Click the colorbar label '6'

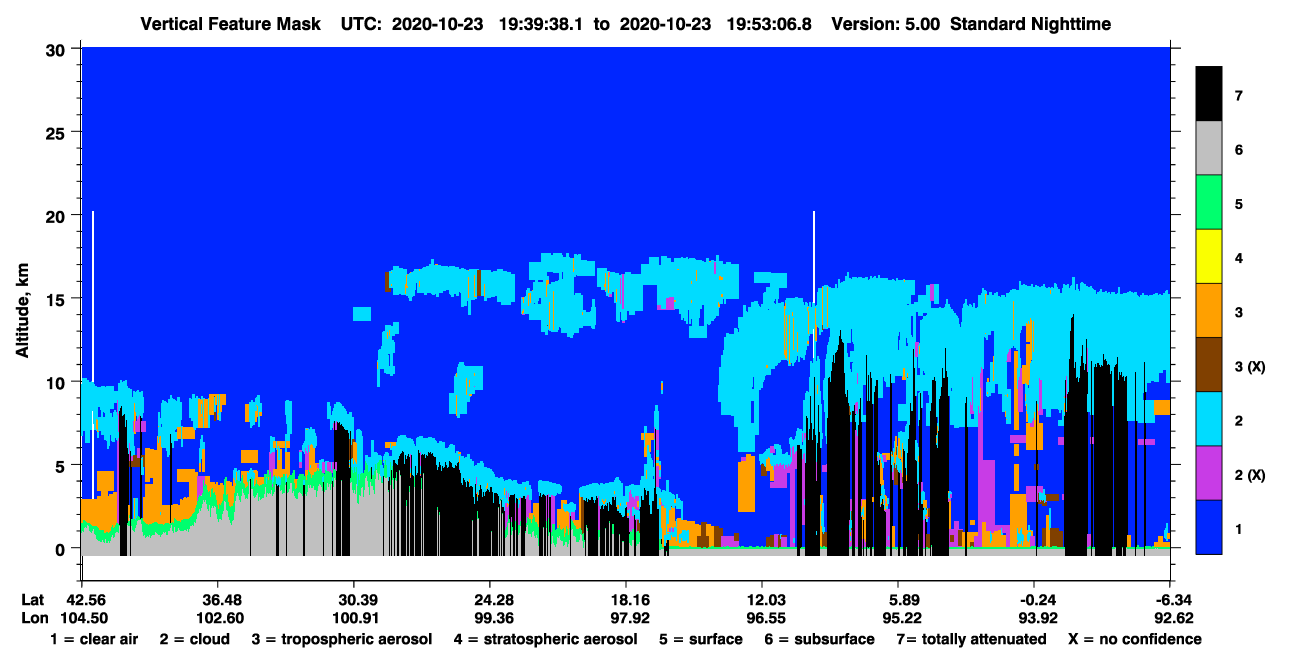[x=1239, y=150]
